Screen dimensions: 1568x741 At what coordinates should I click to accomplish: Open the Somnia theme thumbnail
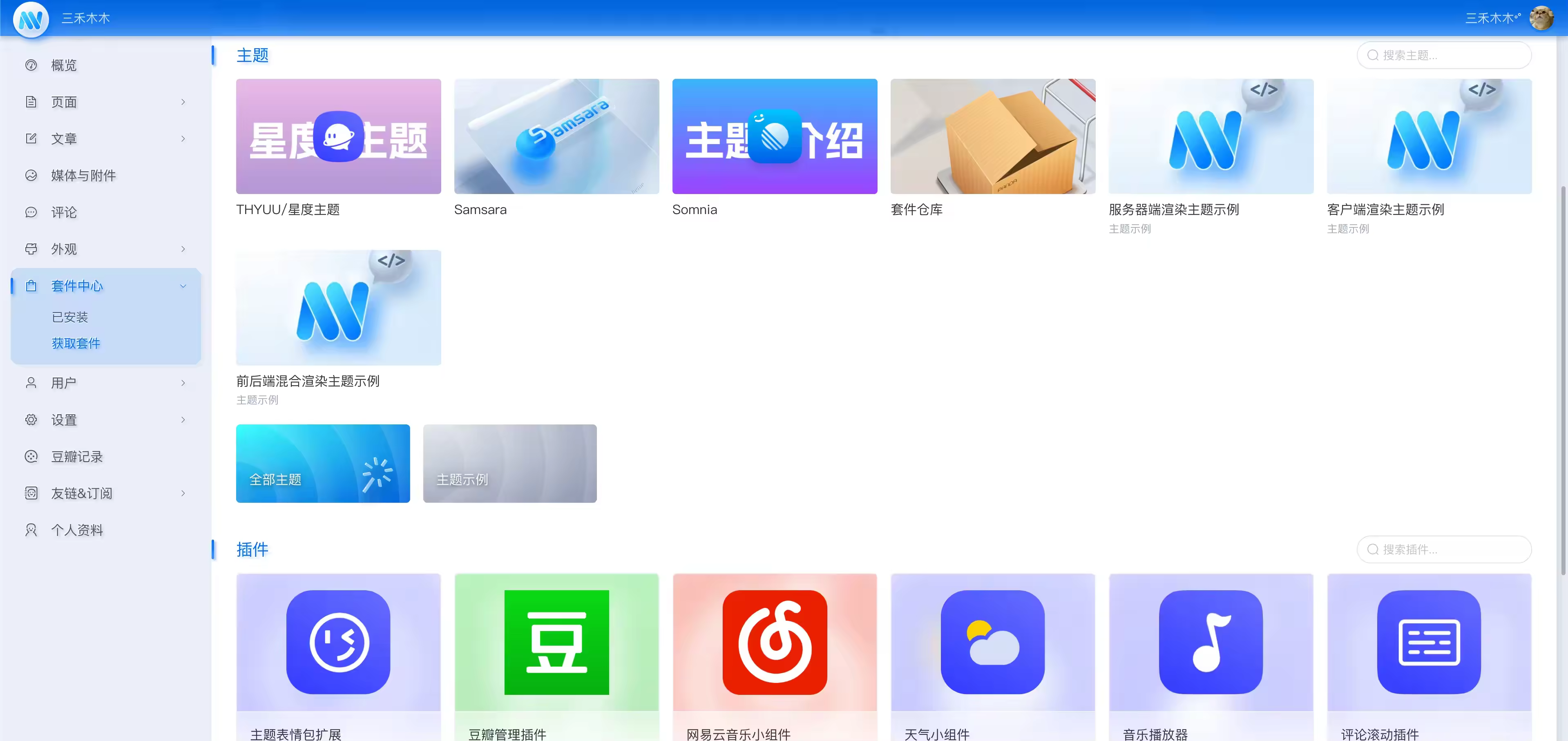(775, 136)
